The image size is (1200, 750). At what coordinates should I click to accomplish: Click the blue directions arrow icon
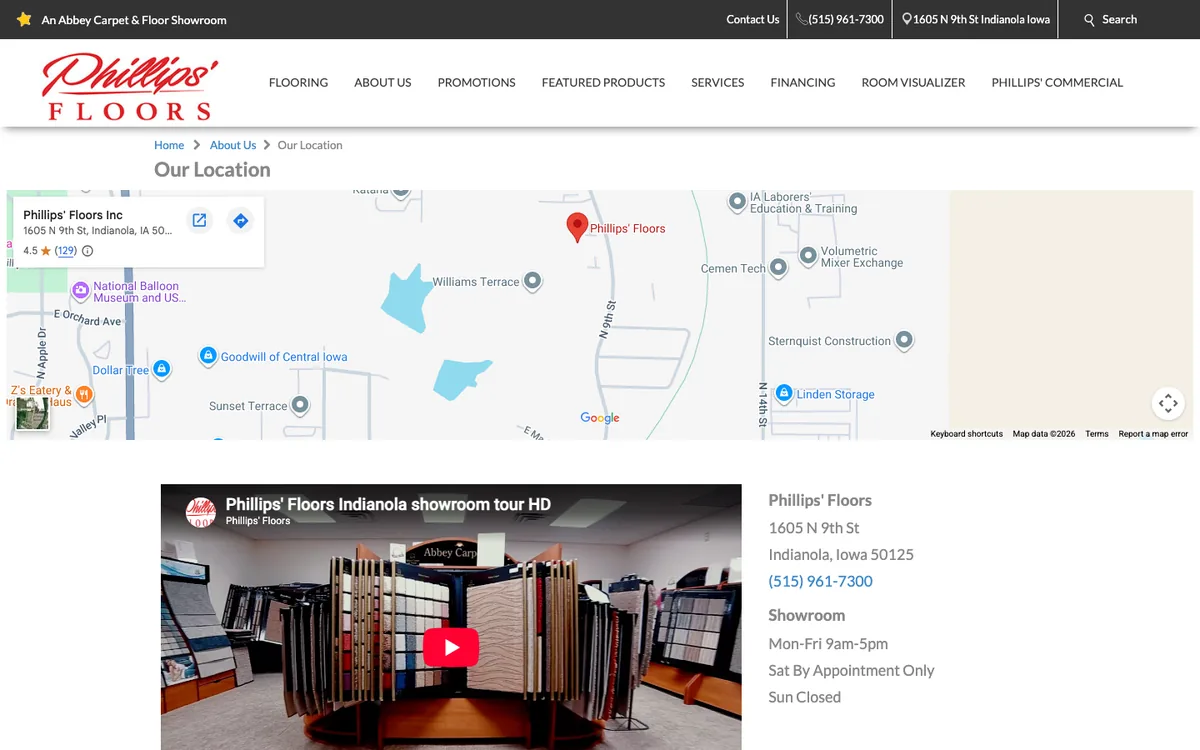pos(240,220)
